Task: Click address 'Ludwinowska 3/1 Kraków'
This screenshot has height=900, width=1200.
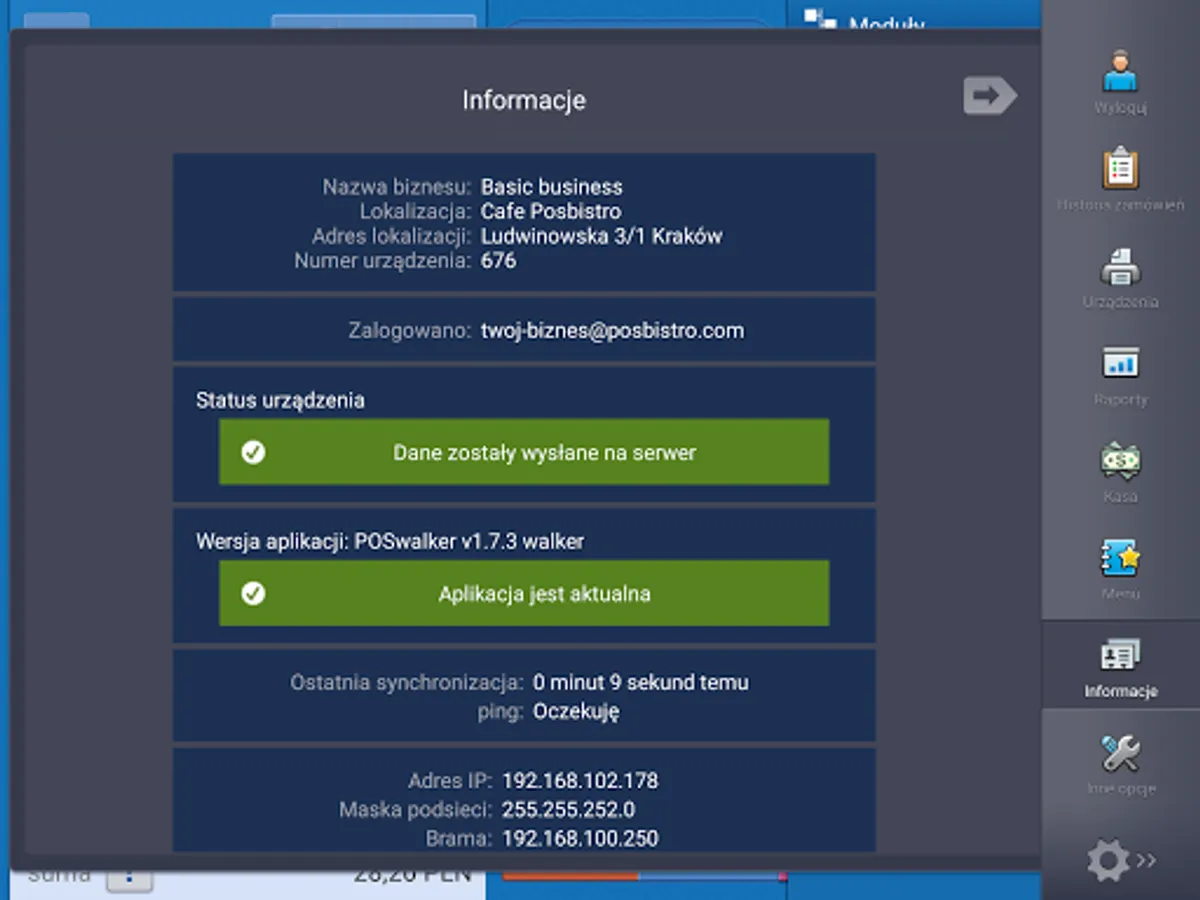Action: pos(601,236)
